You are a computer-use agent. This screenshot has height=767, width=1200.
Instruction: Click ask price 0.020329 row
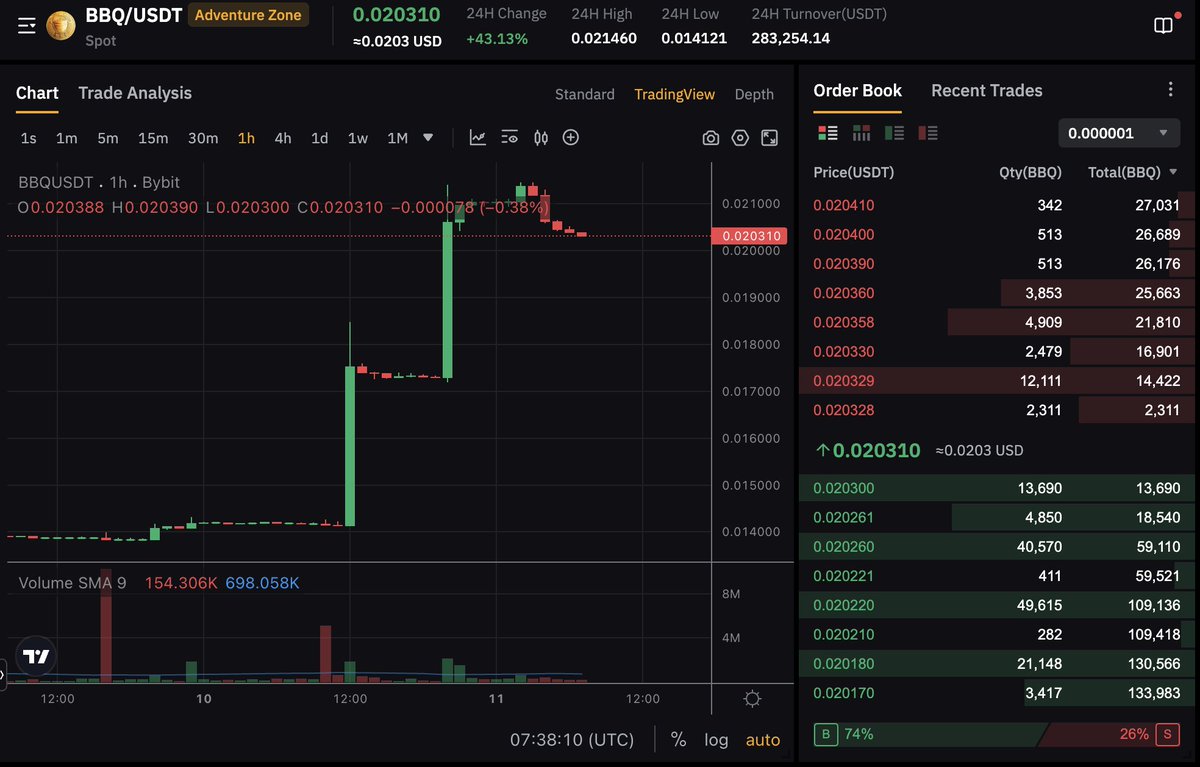(x=997, y=381)
